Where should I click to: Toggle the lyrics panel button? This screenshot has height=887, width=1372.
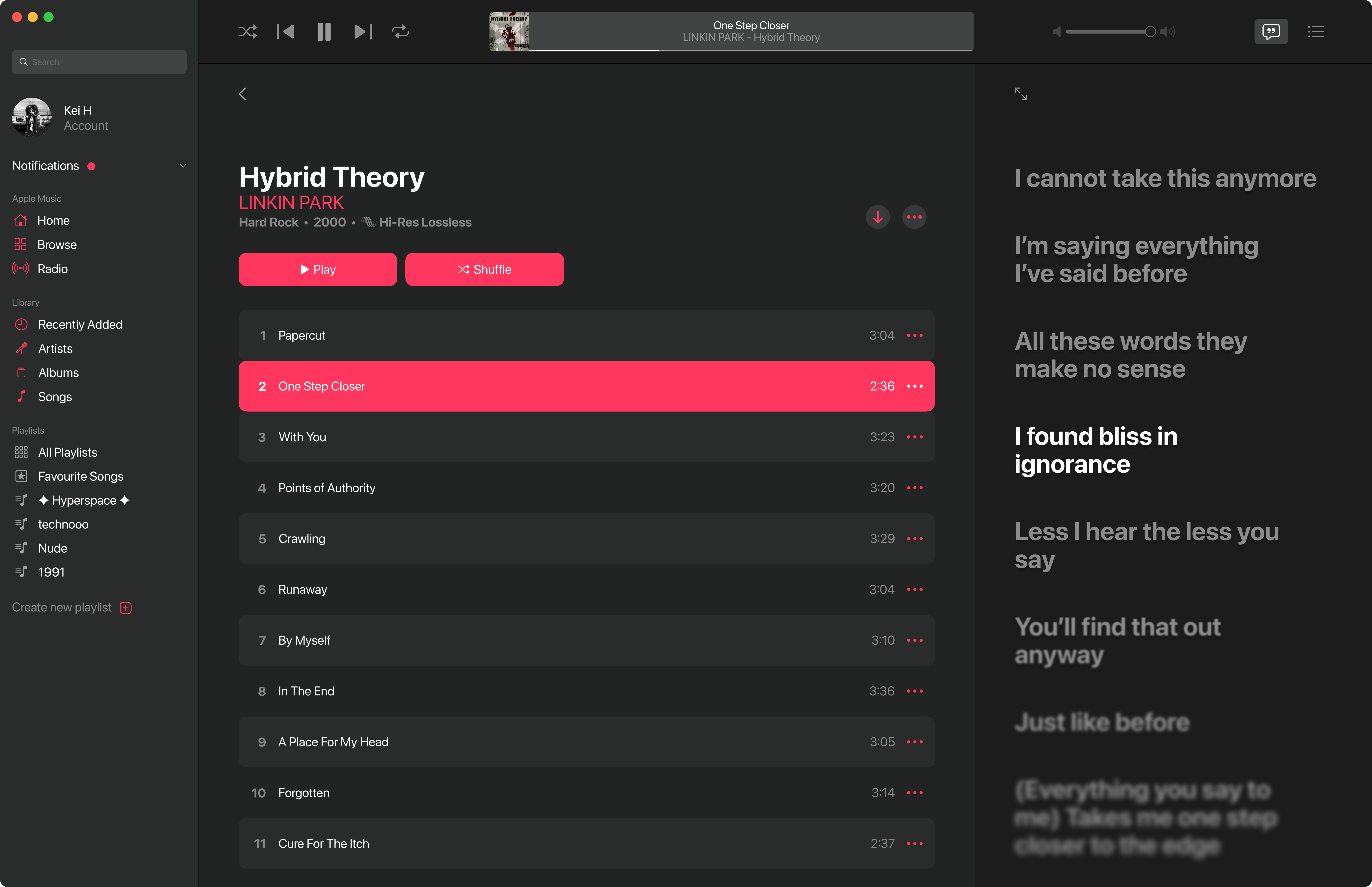pyautogui.click(x=1271, y=32)
